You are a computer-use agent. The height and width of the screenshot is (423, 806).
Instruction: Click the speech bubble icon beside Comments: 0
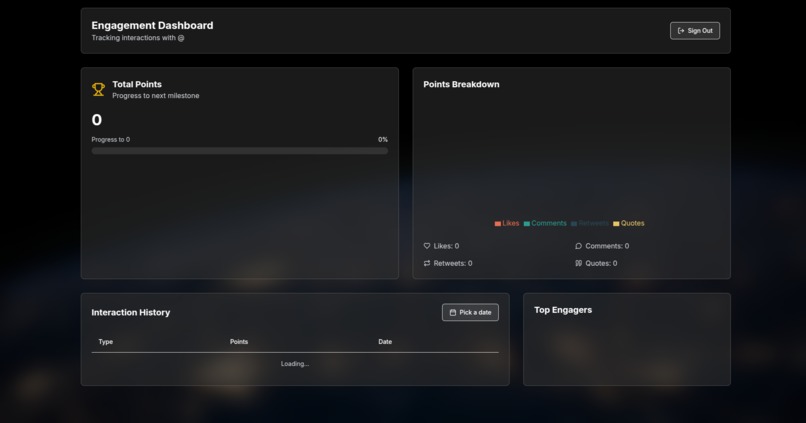pos(578,246)
